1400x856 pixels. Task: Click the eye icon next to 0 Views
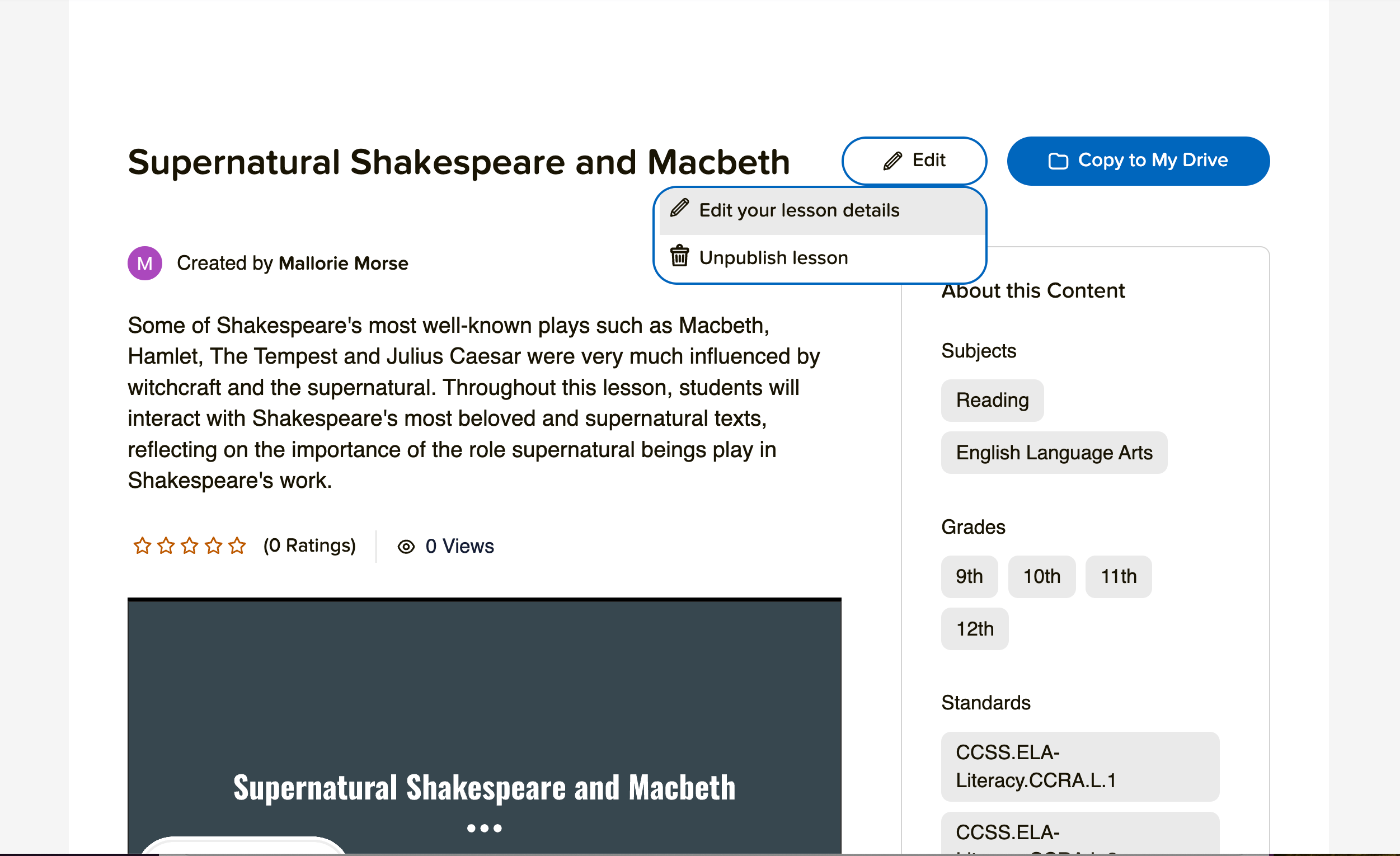tap(406, 547)
